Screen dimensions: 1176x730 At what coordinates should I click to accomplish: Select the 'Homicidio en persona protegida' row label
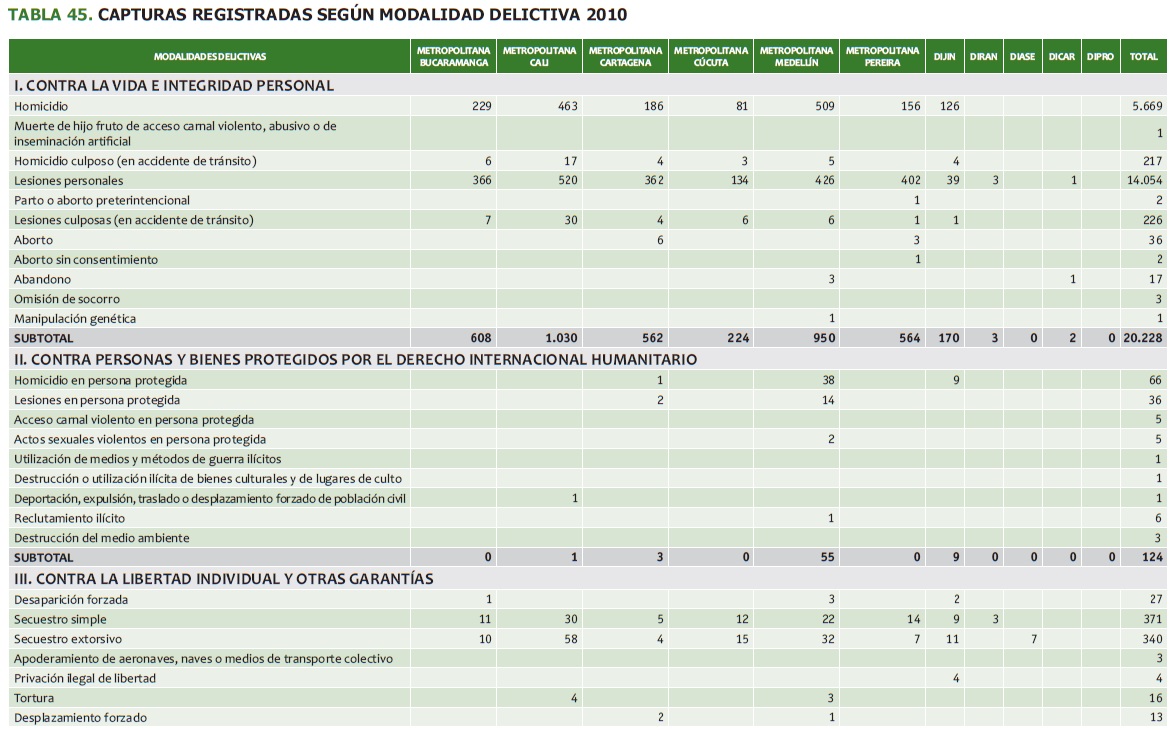100,380
